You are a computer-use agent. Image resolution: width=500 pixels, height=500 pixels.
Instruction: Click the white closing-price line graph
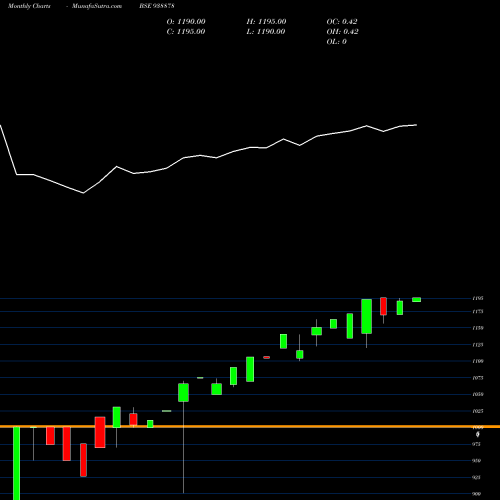tap(208, 159)
